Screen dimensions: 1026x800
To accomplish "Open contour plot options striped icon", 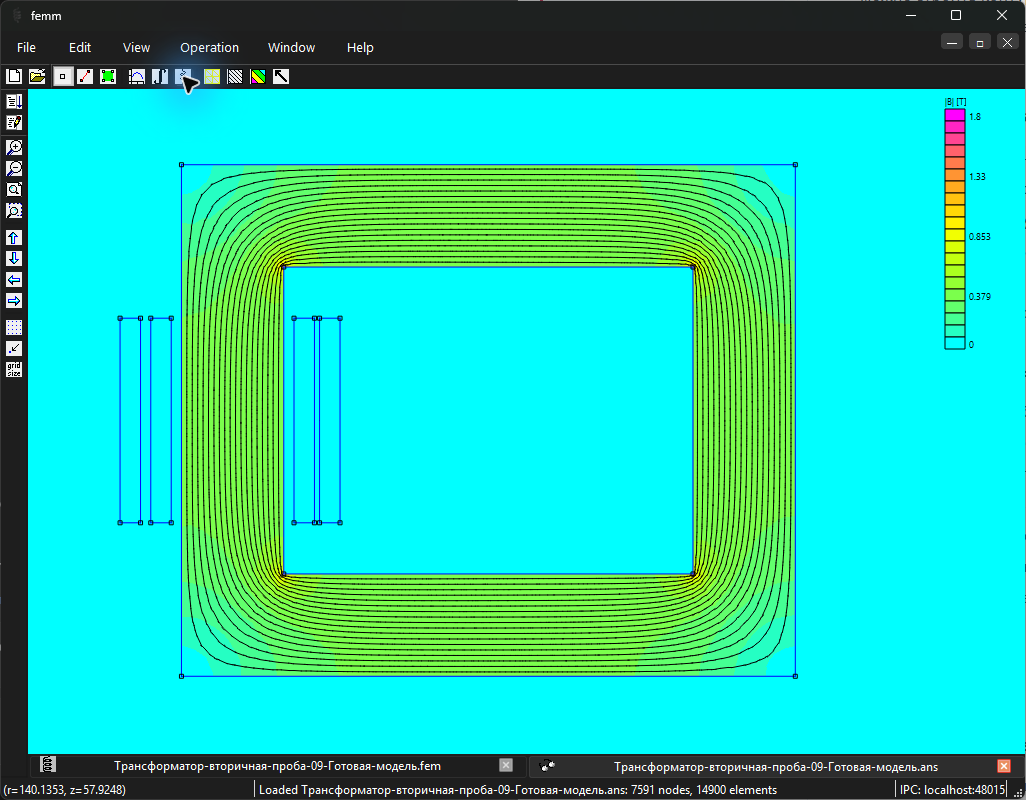I will (235, 77).
